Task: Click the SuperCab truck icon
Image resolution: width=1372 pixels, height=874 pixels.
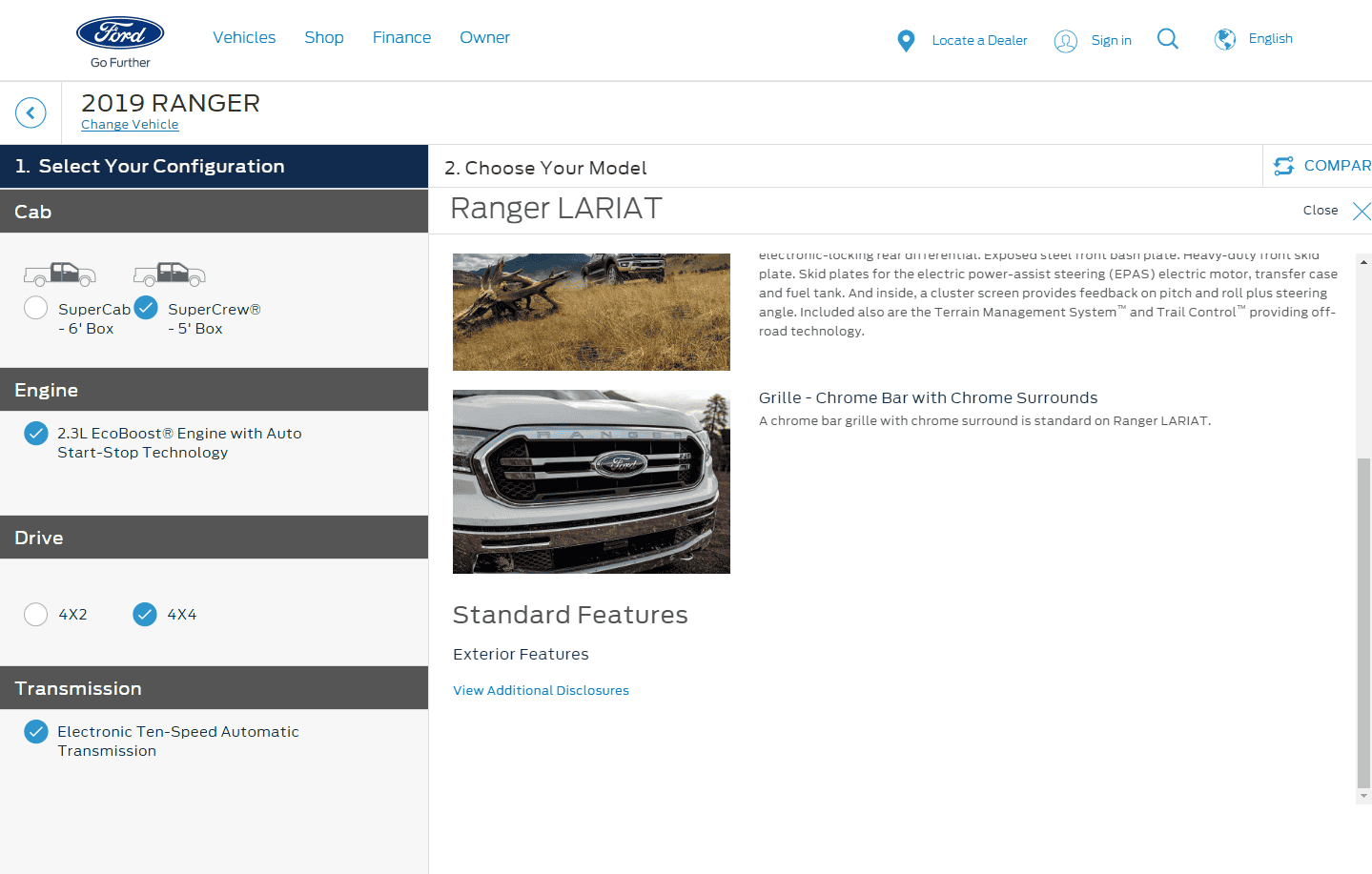Action: pyautogui.click(x=60, y=274)
